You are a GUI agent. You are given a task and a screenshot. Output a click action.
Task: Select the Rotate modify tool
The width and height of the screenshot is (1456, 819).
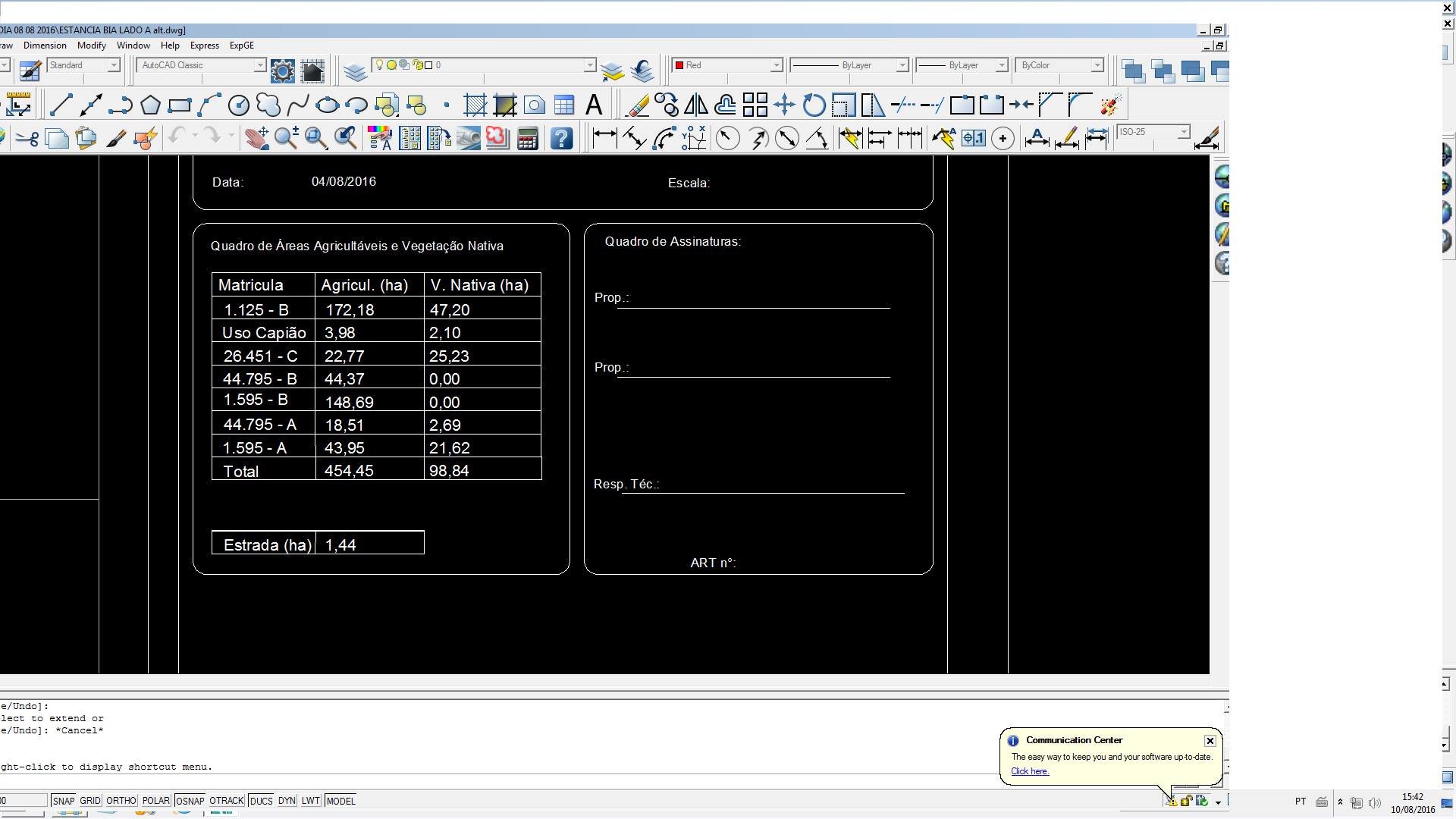point(814,105)
